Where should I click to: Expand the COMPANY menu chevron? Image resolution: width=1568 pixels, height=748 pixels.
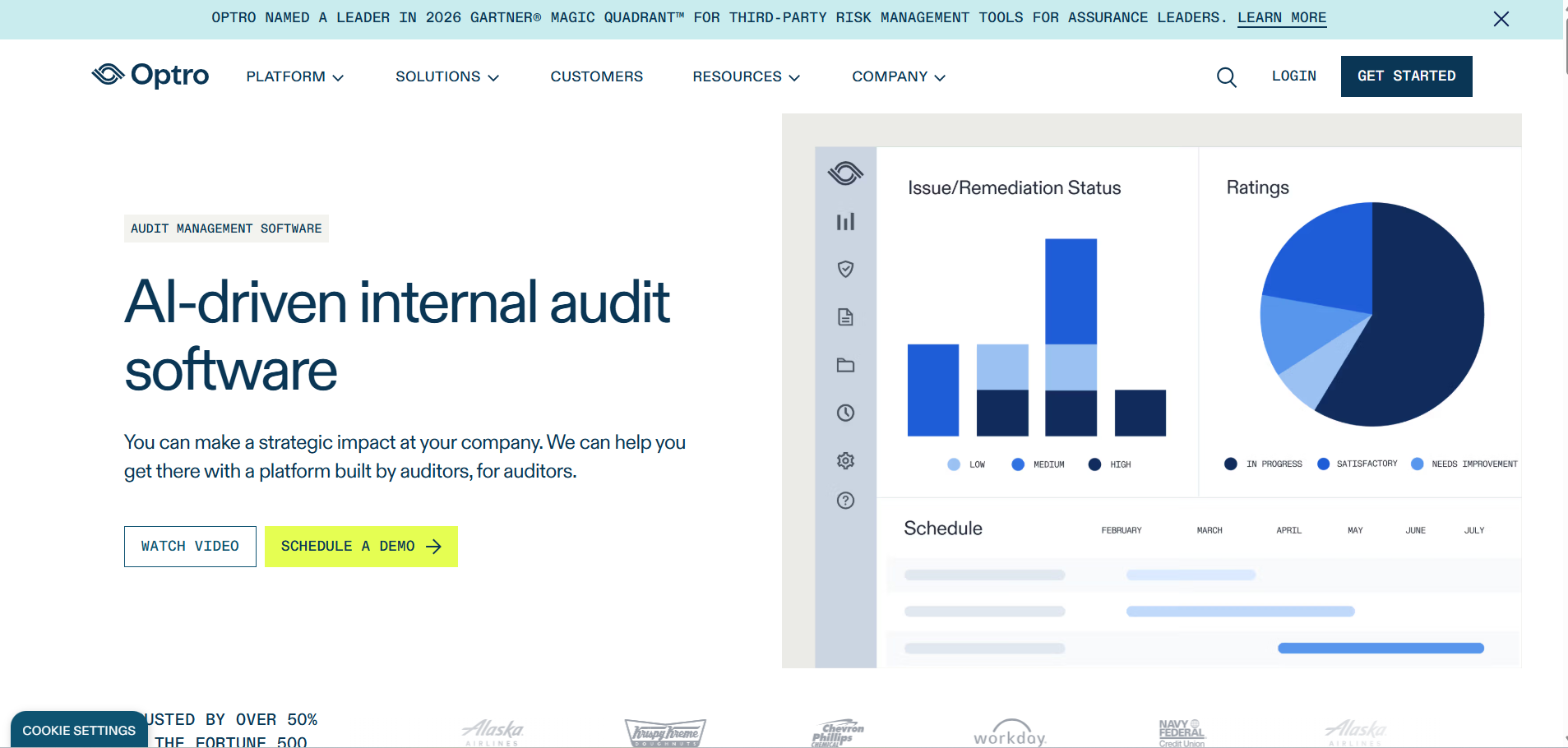point(898,76)
